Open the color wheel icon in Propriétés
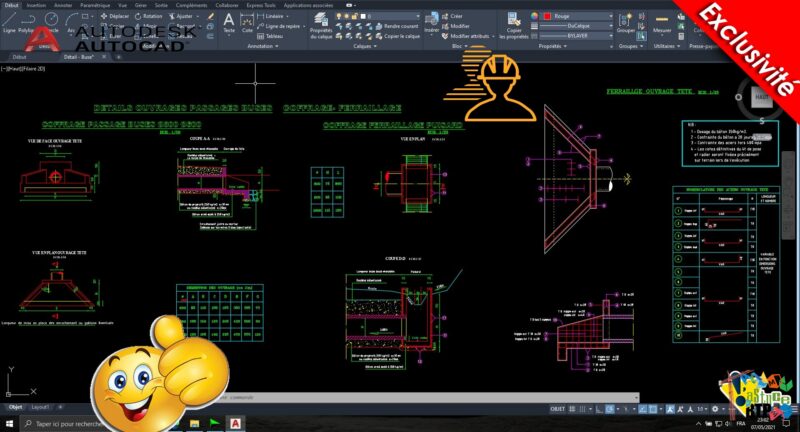800x432 pixels. click(534, 16)
